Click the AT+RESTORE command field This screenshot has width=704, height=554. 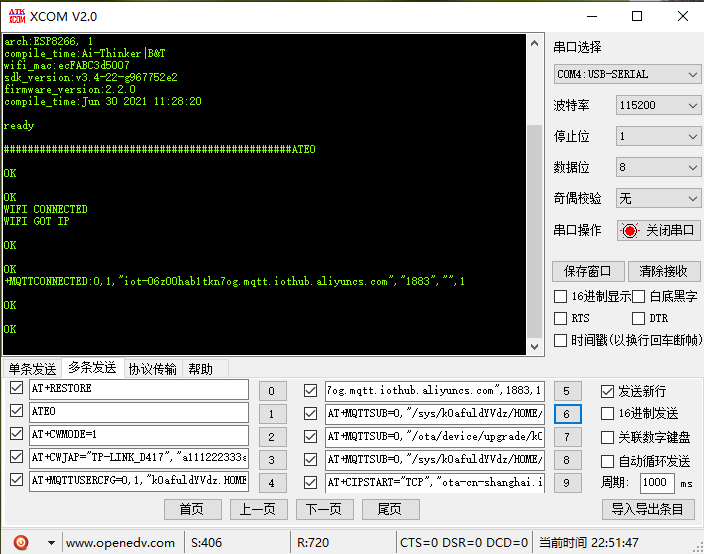coord(139,389)
